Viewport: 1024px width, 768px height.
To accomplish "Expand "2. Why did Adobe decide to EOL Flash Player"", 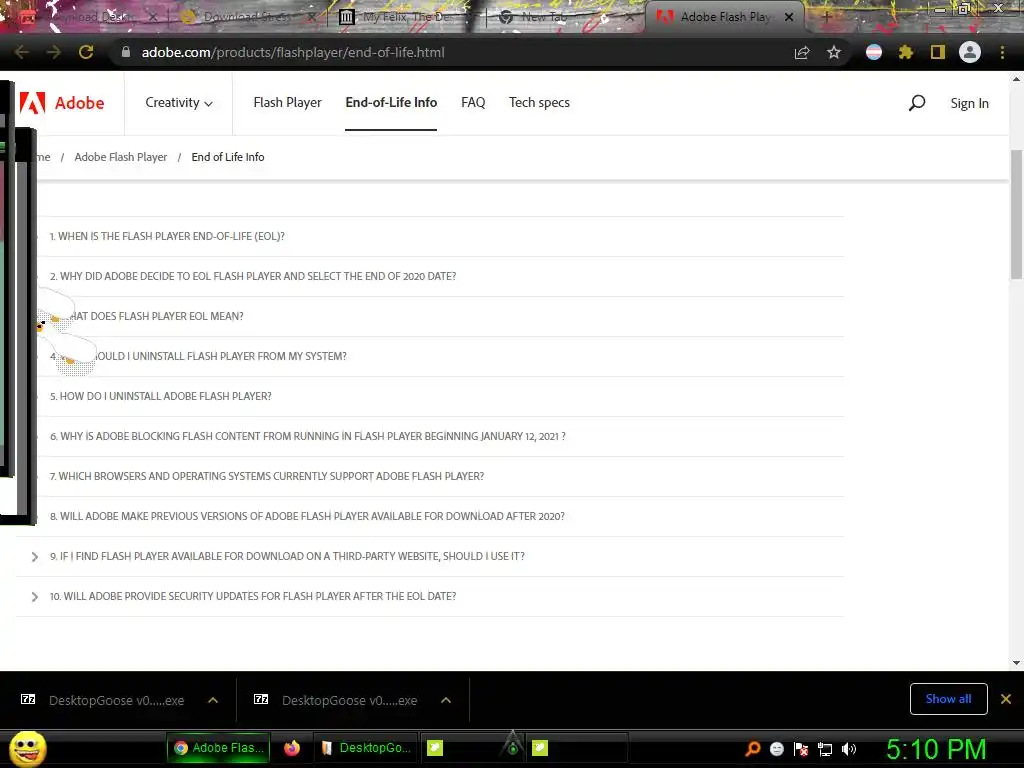I will (x=253, y=276).
